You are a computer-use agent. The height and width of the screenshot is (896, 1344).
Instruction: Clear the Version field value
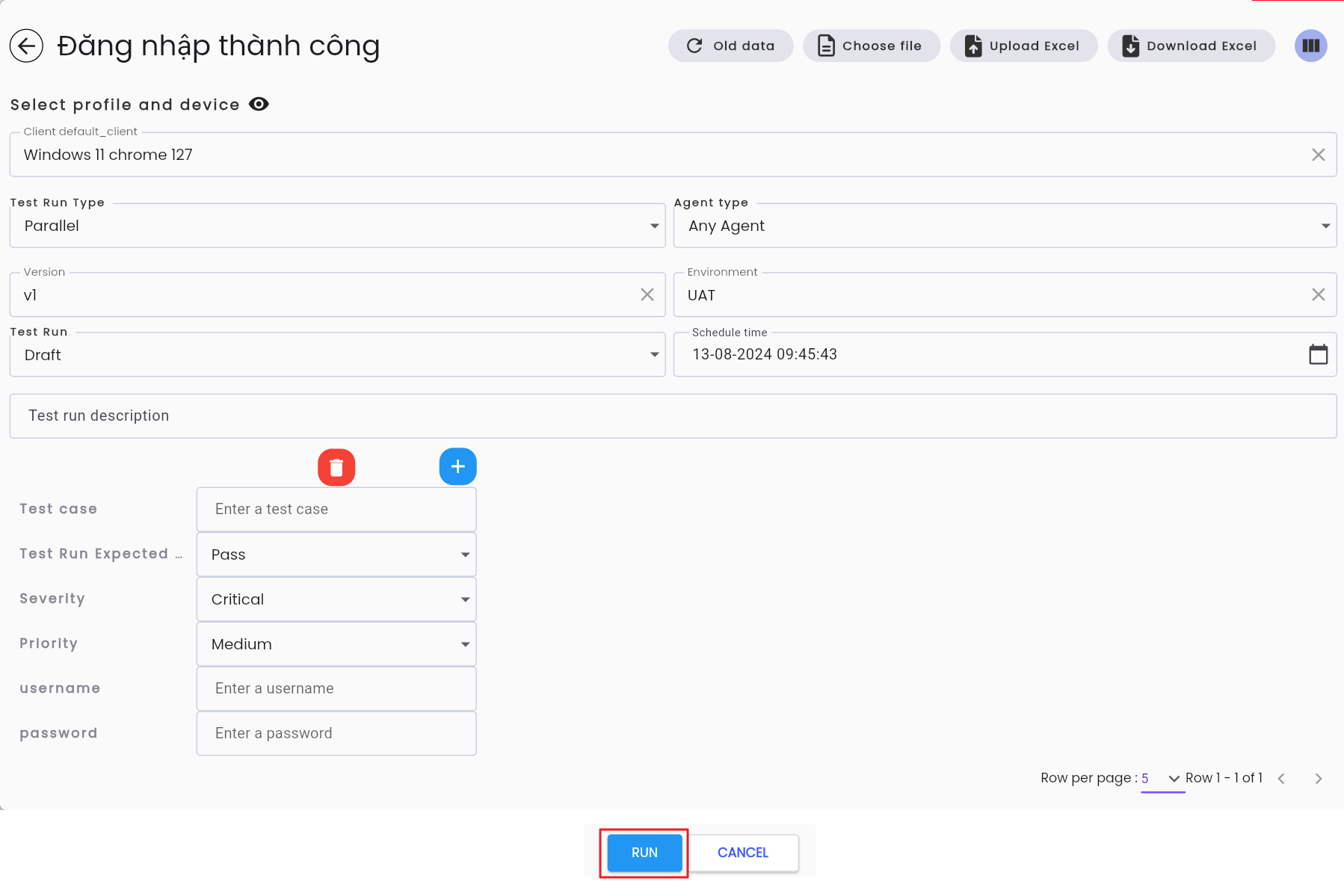coord(647,294)
